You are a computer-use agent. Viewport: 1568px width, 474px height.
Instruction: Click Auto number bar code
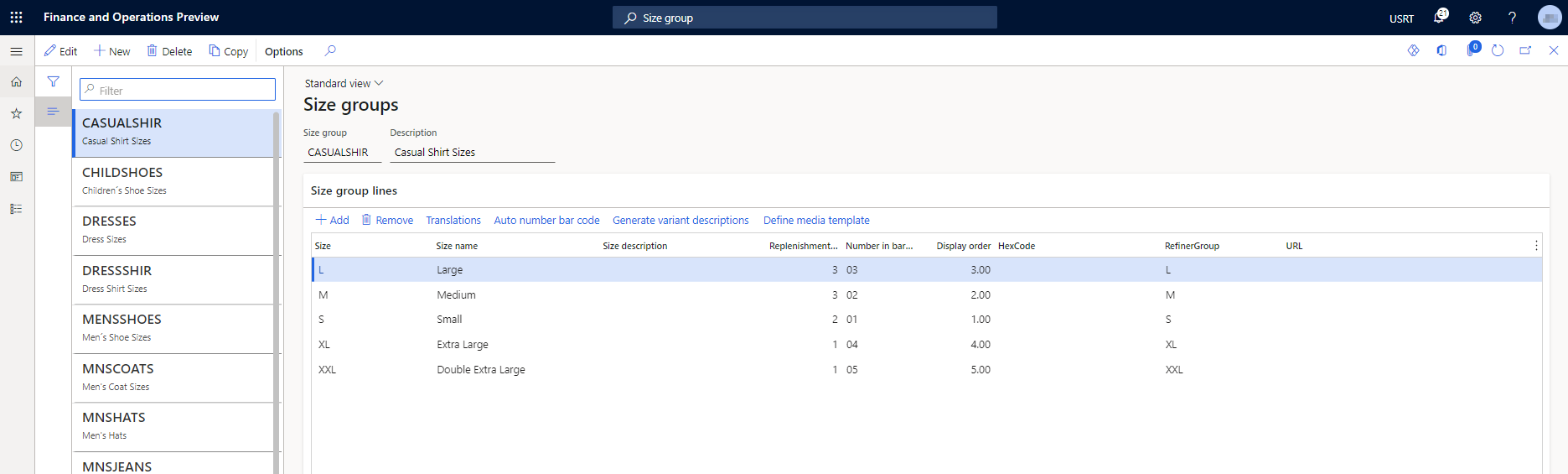pos(546,220)
